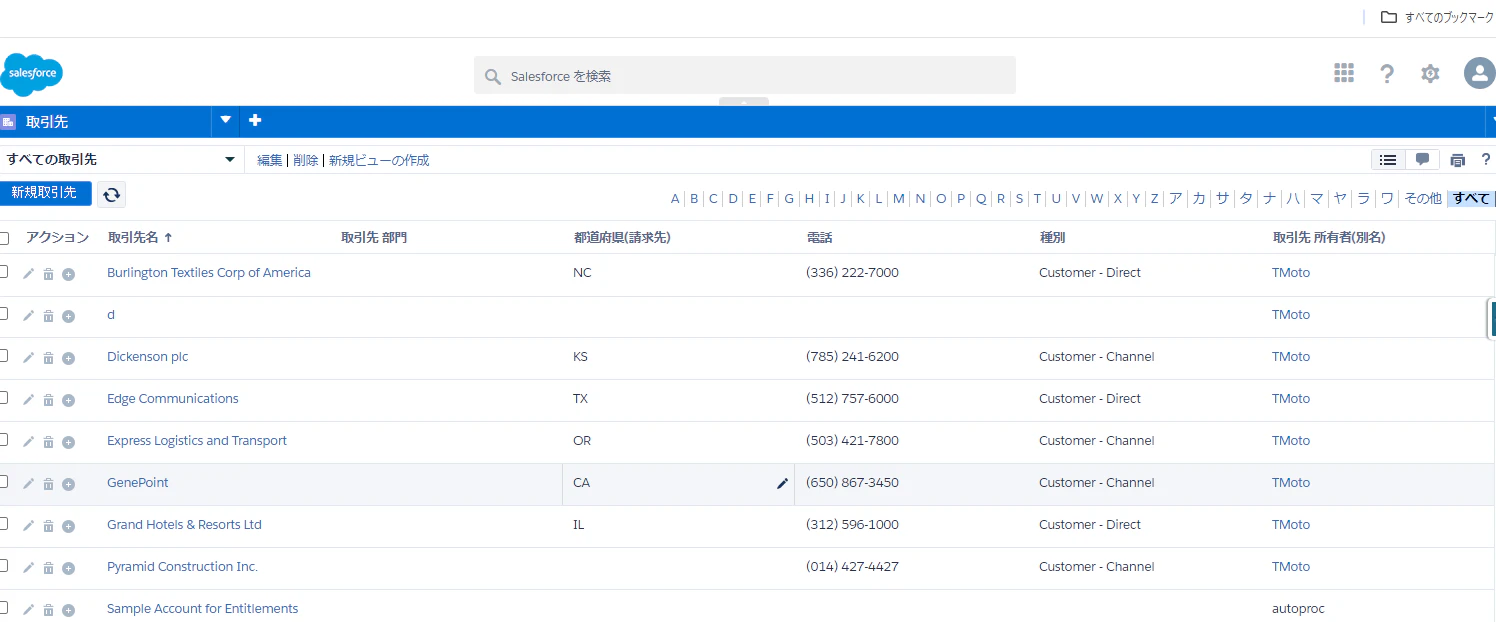Open the Chatter feed view icon

[1422, 160]
